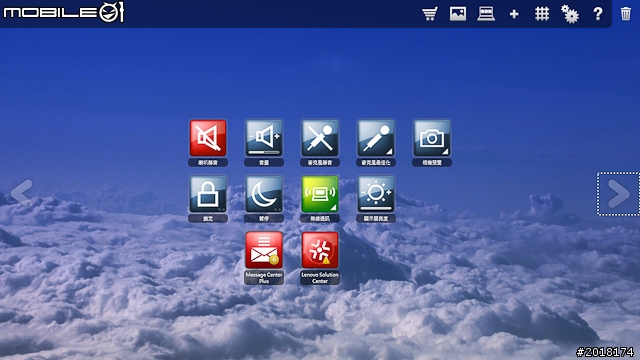
Task: Go to next page with right arrow
Action: point(618,194)
